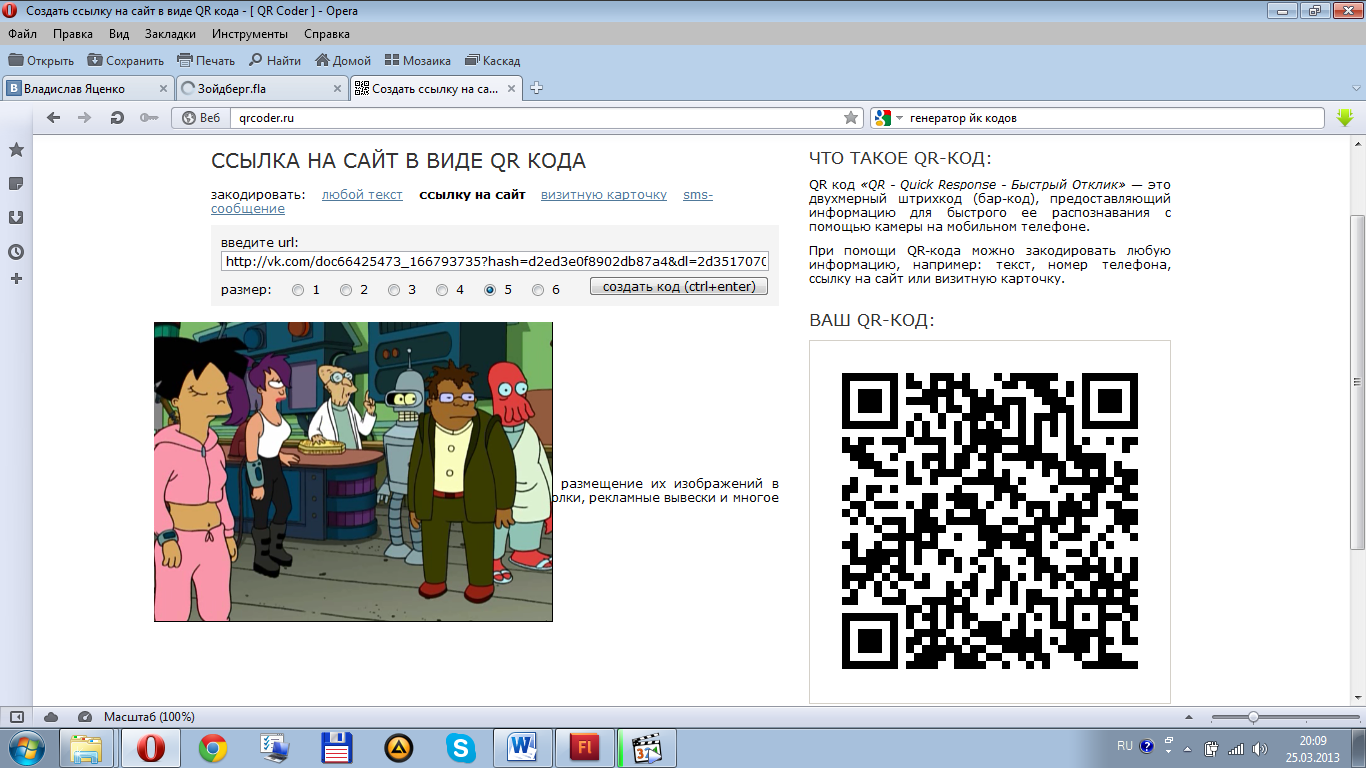Adjust the zoom slider in status bar
The width and height of the screenshot is (1366, 768).
tap(1252, 717)
